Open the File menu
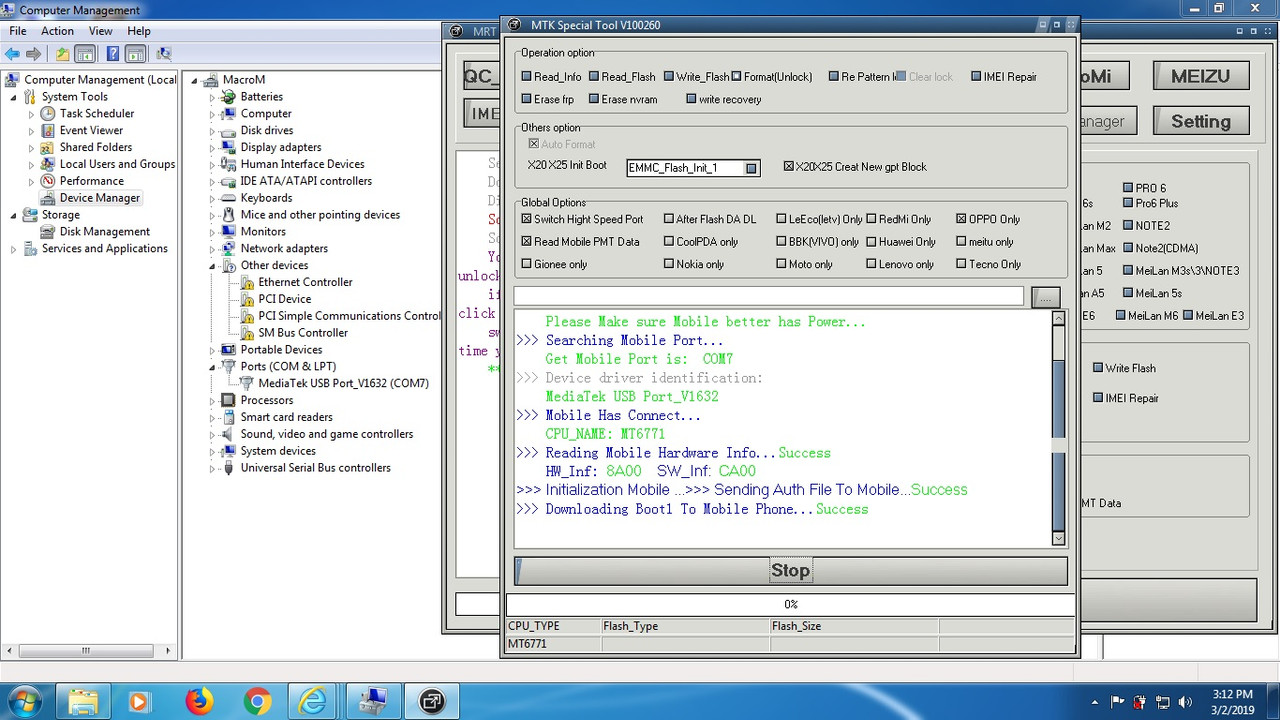Screen dimensions: 1280x720 pyautogui.click(x=18, y=31)
